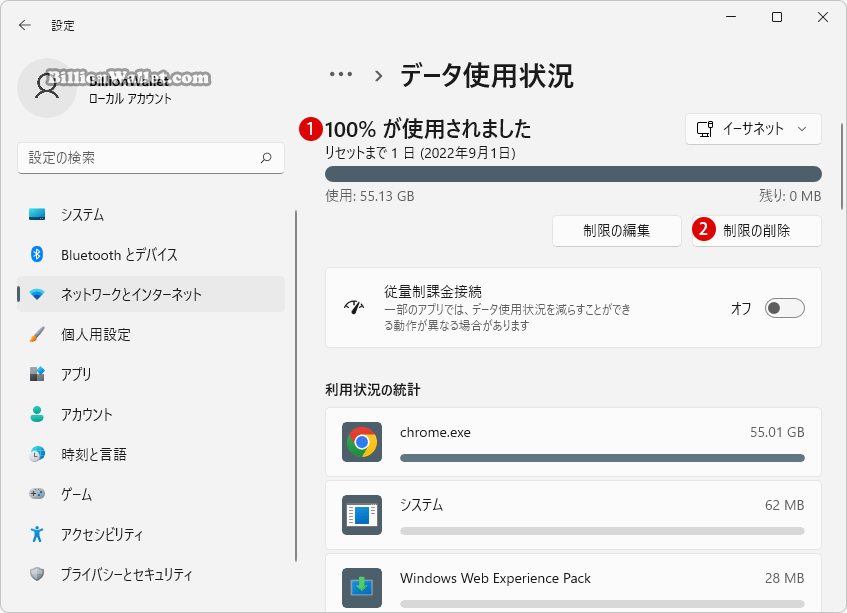Image resolution: width=847 pixels, height=613 pixels.
Task: Maximize the 設定 window
Action: [x=777, y=17]
